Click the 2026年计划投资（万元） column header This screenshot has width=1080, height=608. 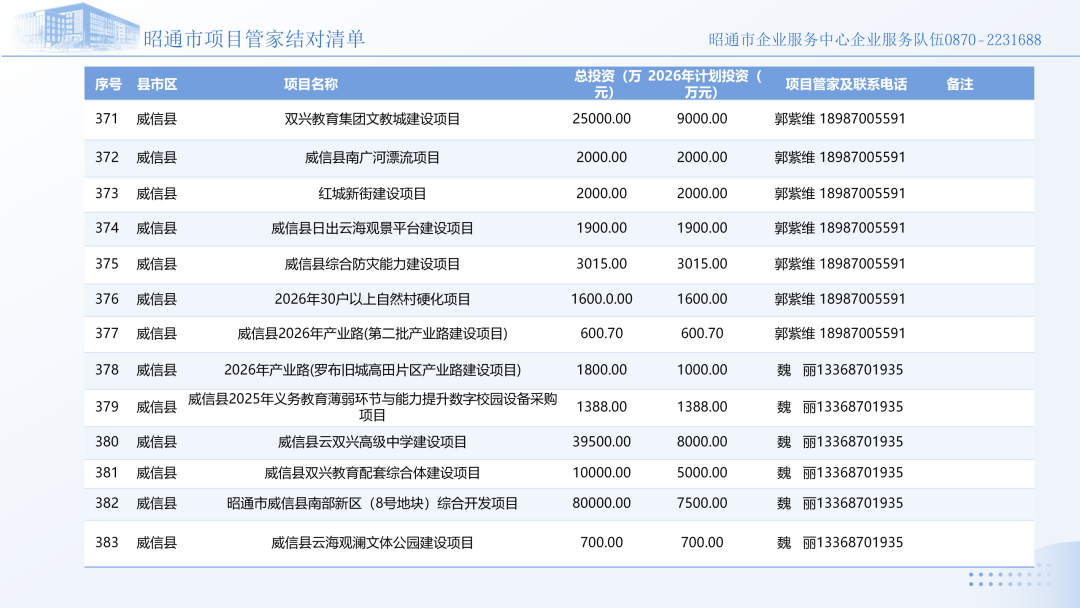[705, 84]
